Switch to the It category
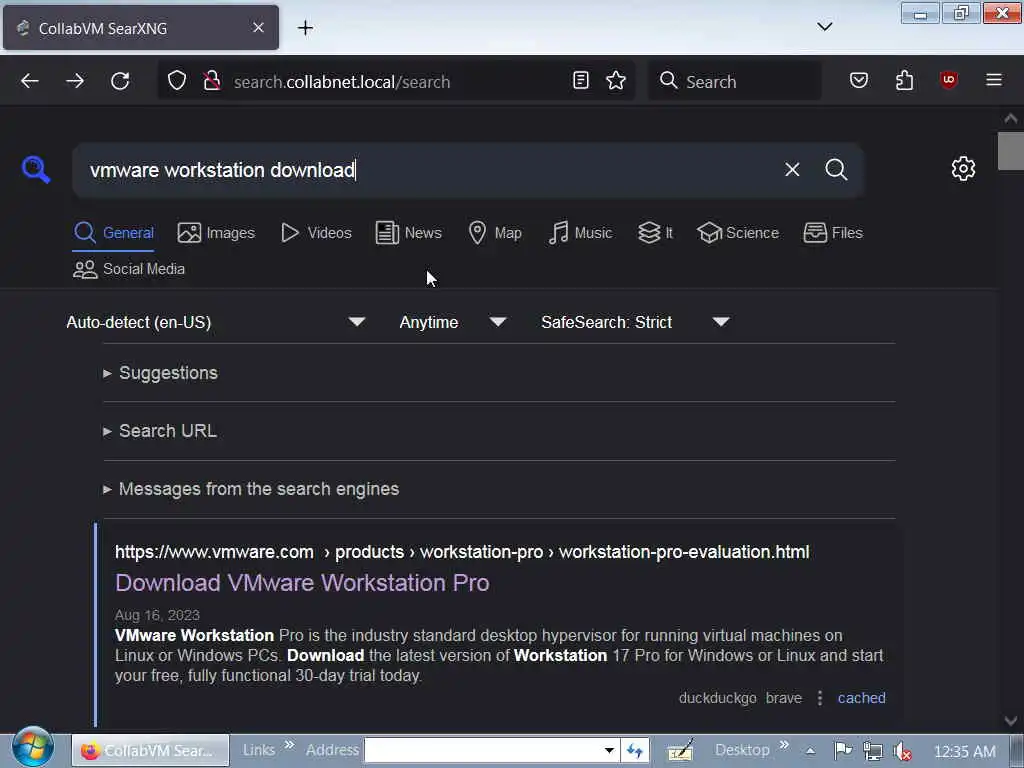This screenshot has width=1024, height=768. 655,232
